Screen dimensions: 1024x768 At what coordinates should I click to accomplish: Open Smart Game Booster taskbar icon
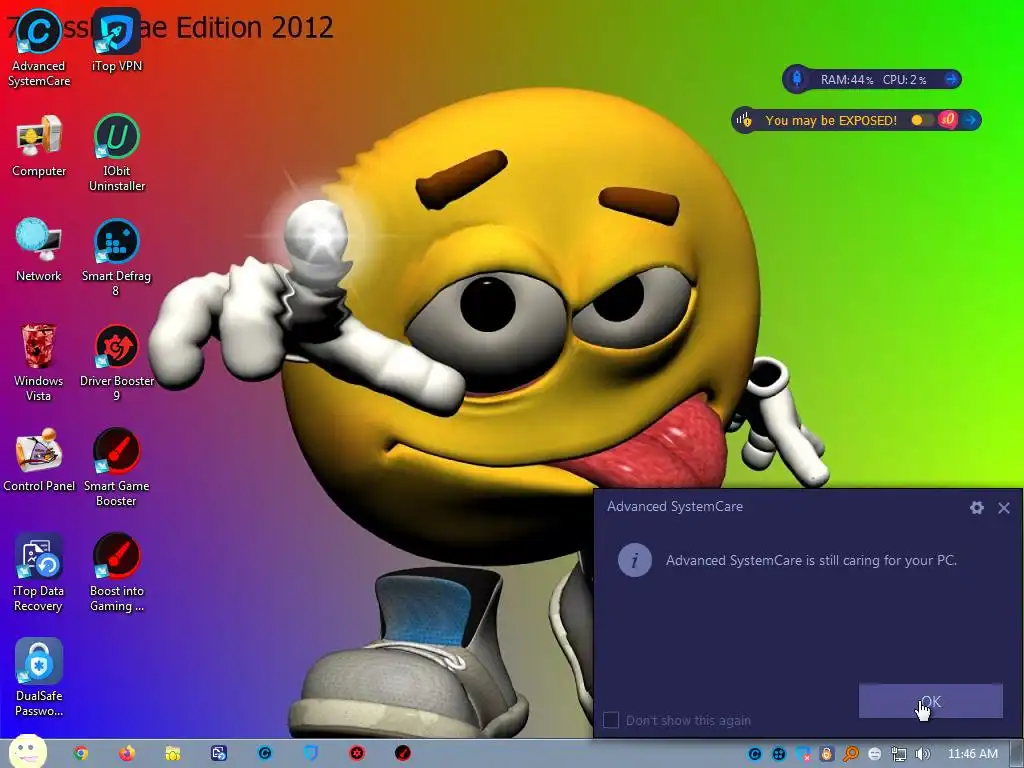pos(403,754)
